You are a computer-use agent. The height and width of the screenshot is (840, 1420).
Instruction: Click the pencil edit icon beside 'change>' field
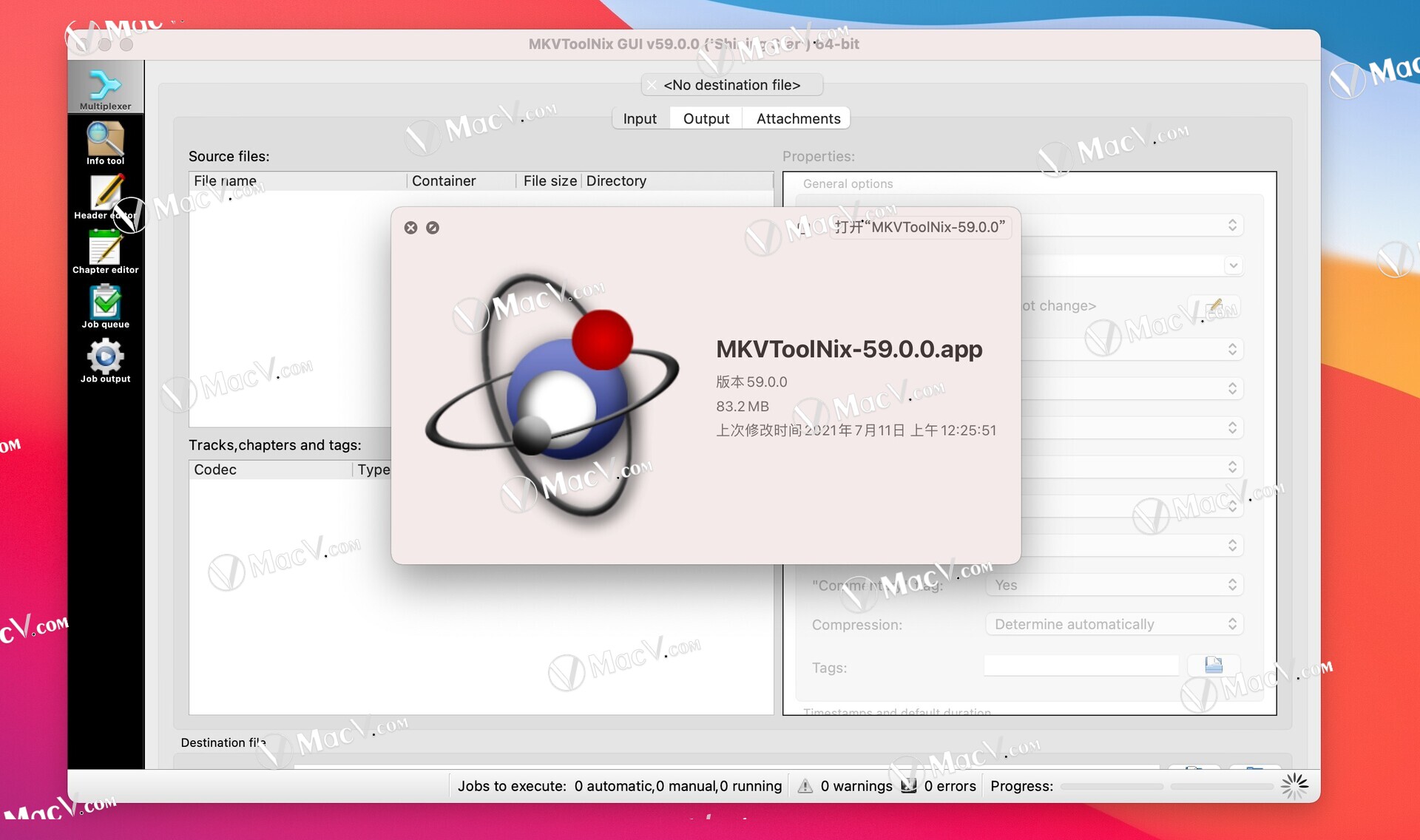pyautogui.click(x=1214, y=306)
